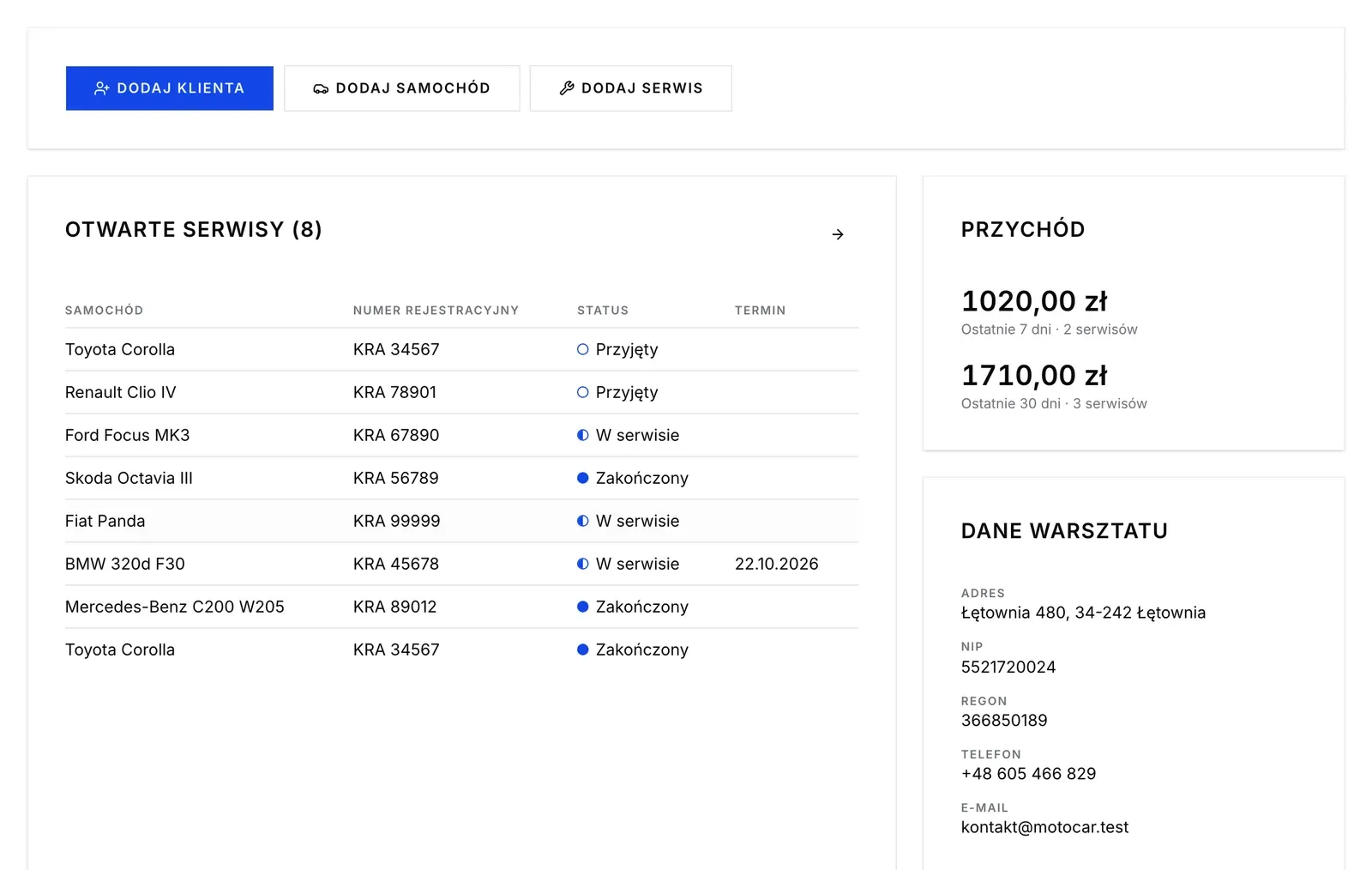
Task: Click the Ostatnie 30 dni · 3 serwisów caption
Action: [1054, 403]
